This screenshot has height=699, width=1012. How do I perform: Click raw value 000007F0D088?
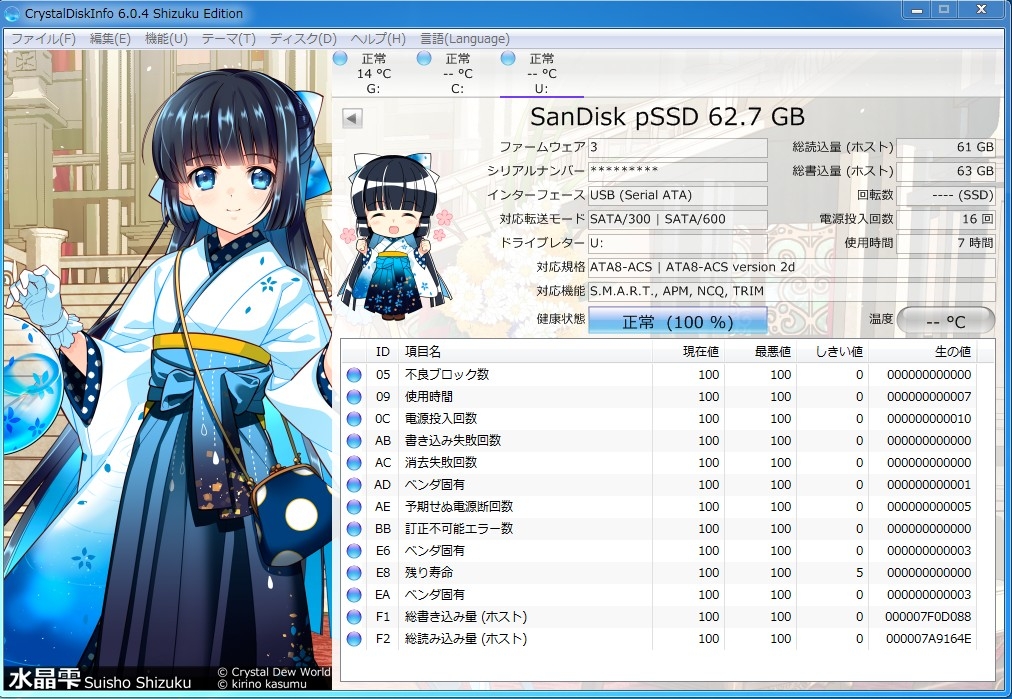coord(928,616)
